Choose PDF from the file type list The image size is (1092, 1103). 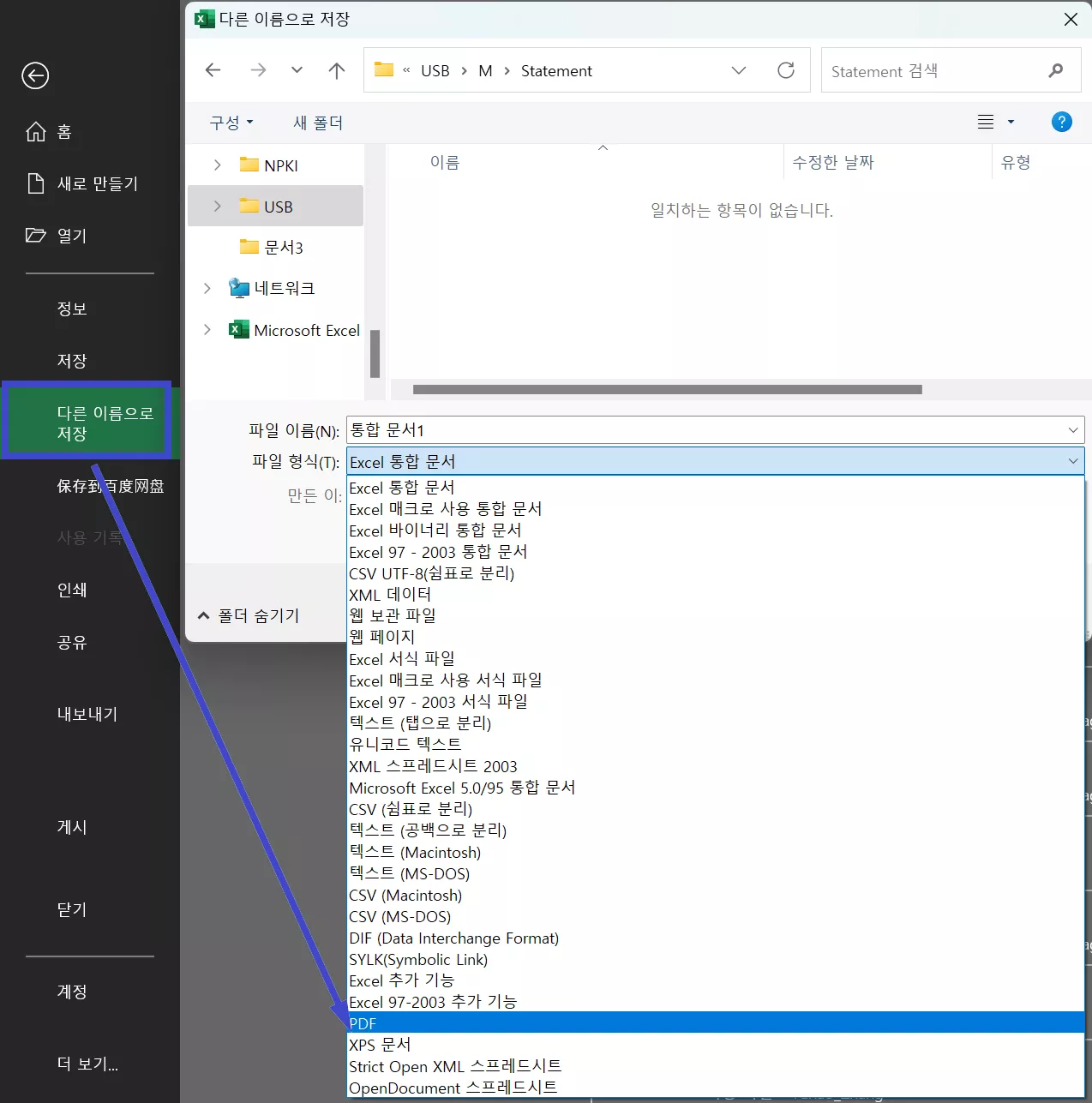tap(716, 1022)
